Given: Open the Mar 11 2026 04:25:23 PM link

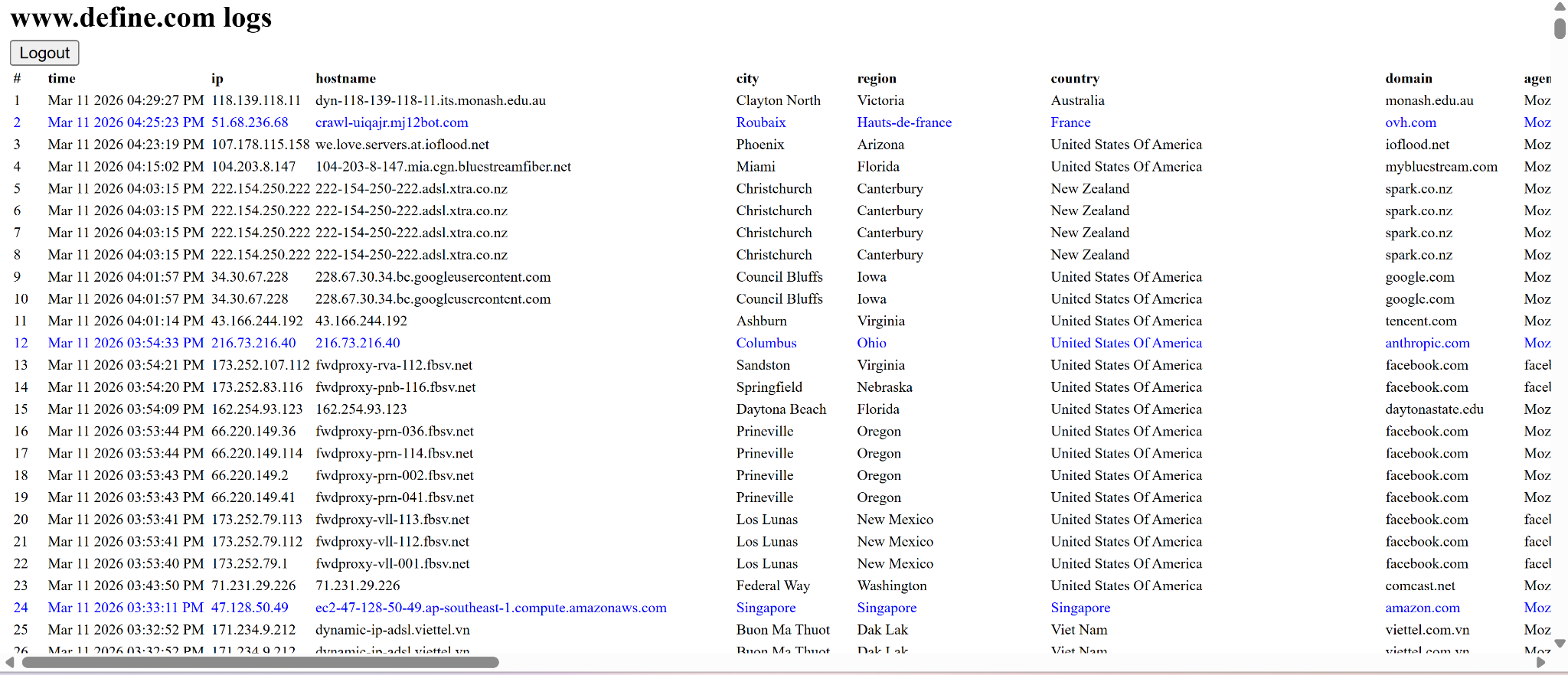Looking at the screenshot, I should [126, 122].
